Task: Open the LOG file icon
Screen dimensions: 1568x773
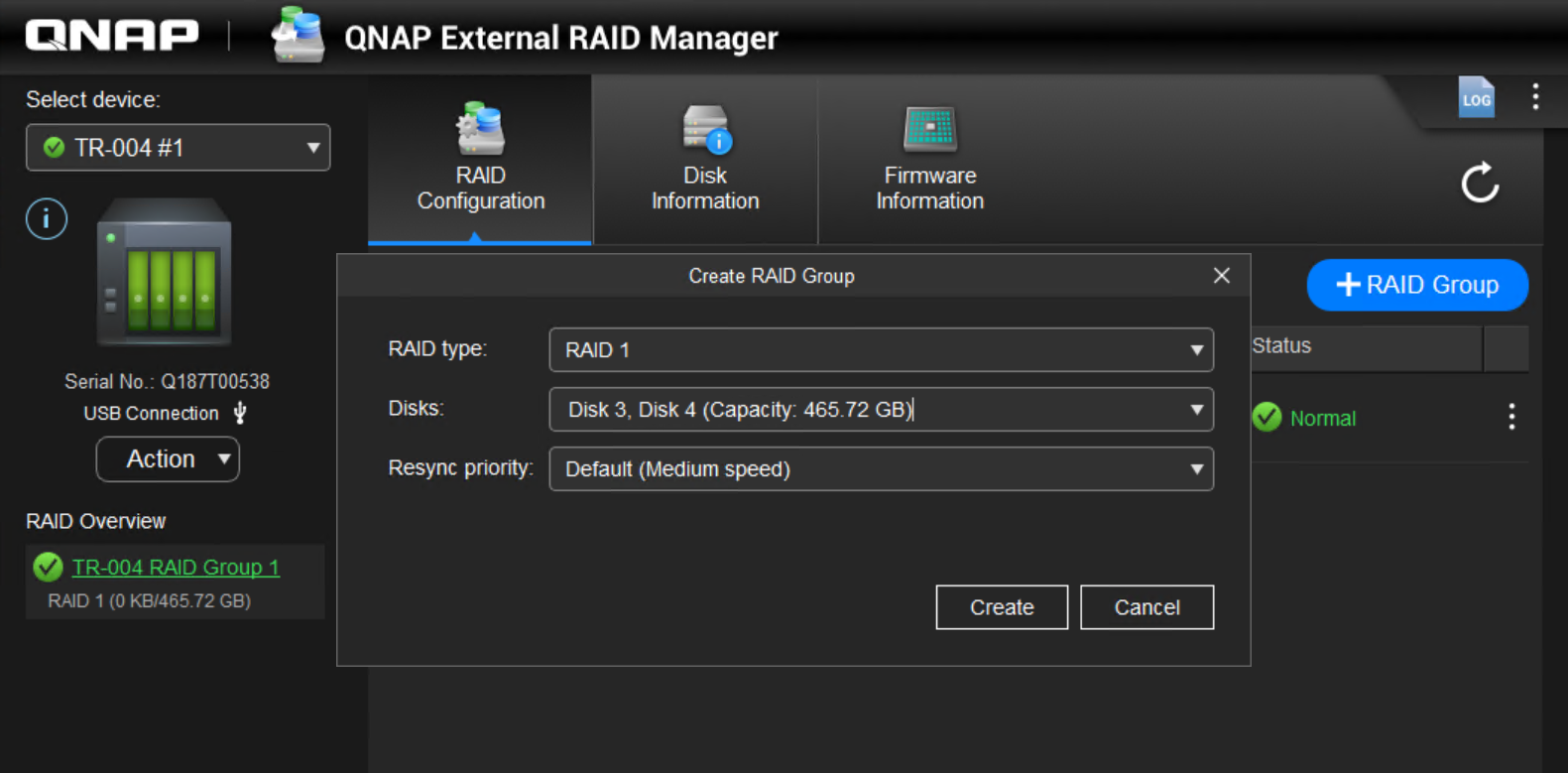Action: click(1476, 97)
